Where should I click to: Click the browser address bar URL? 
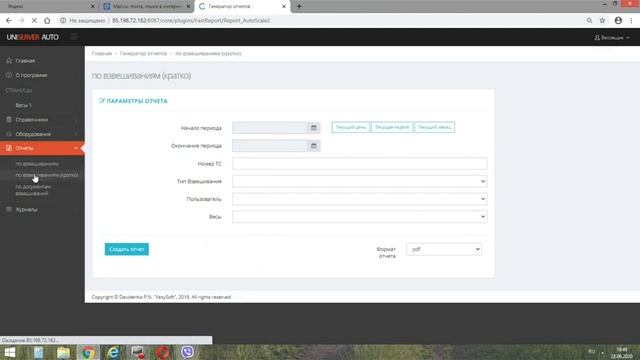coord(191,20)
